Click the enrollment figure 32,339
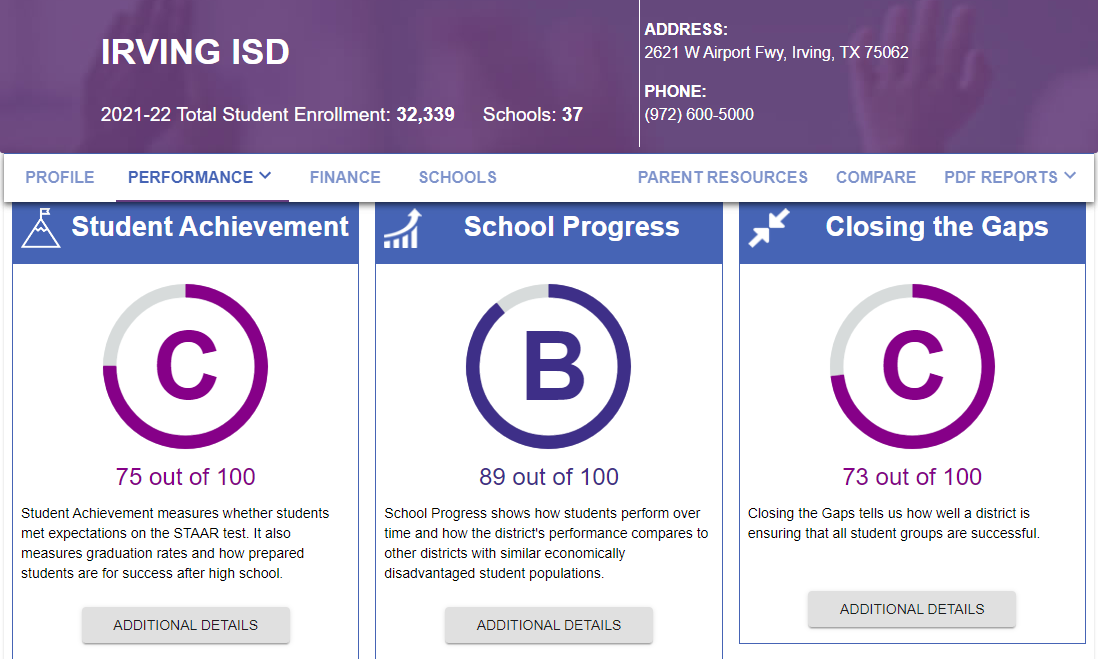Viewport: 1098px width, 659px height. pyautogui.click(x=425, y=114)
